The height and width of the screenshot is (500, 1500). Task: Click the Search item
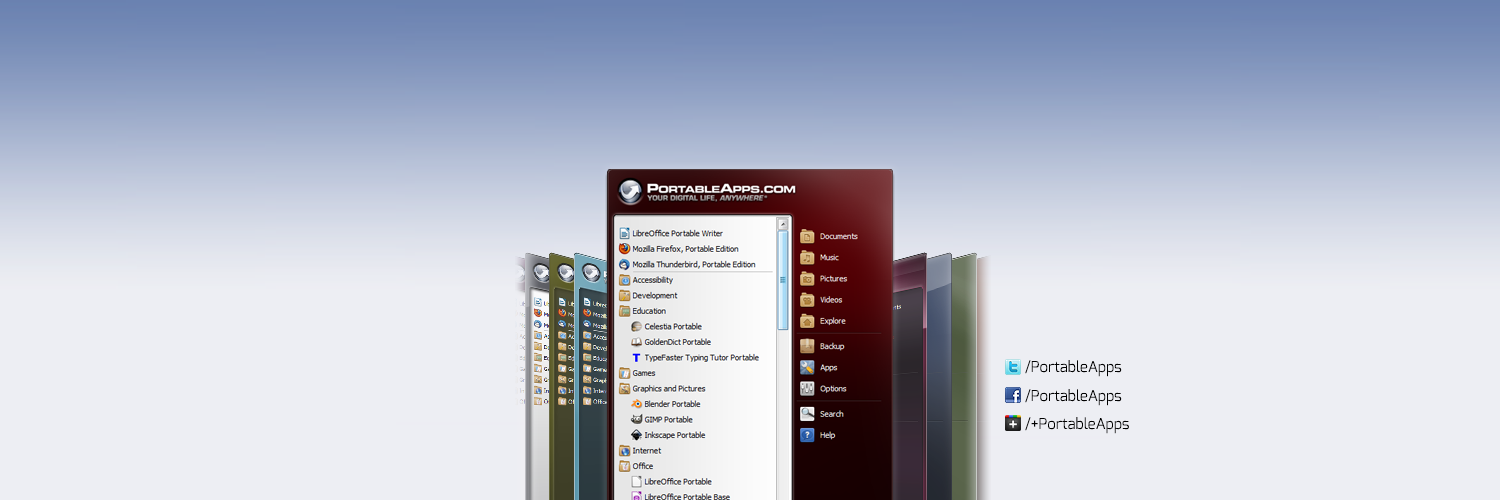[x=822, y=413]
